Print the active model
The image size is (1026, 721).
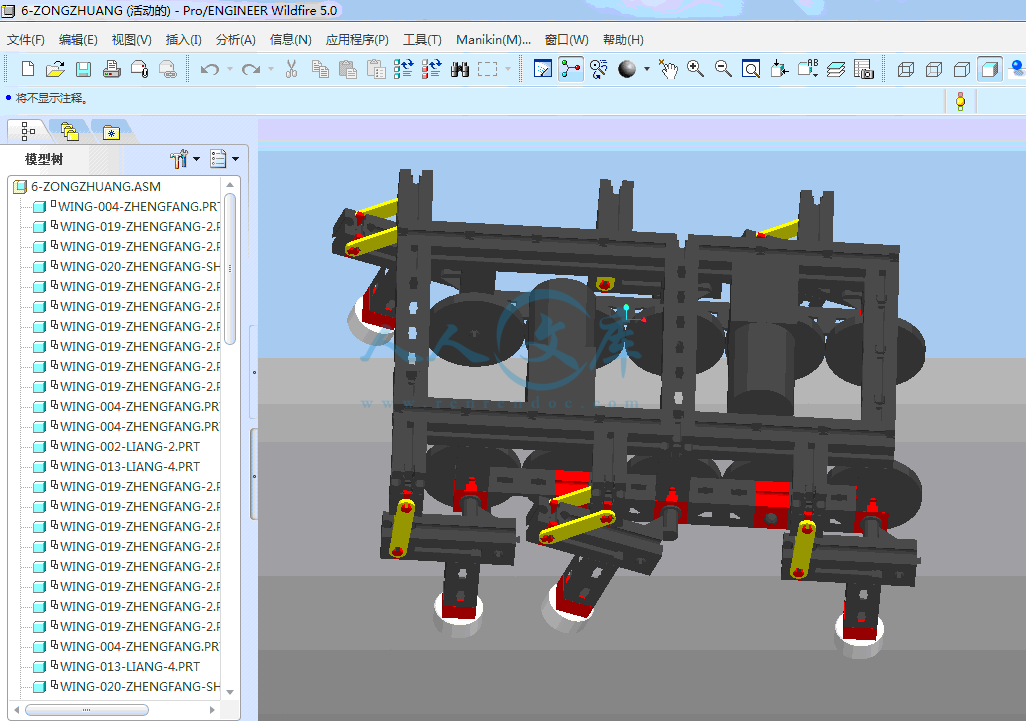tap(112, 69)
